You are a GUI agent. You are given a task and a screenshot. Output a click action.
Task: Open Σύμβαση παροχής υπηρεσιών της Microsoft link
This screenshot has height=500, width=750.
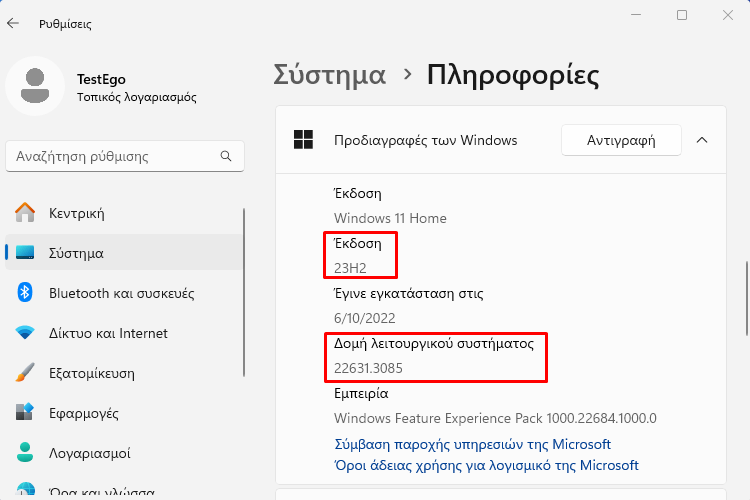[473, 444]
